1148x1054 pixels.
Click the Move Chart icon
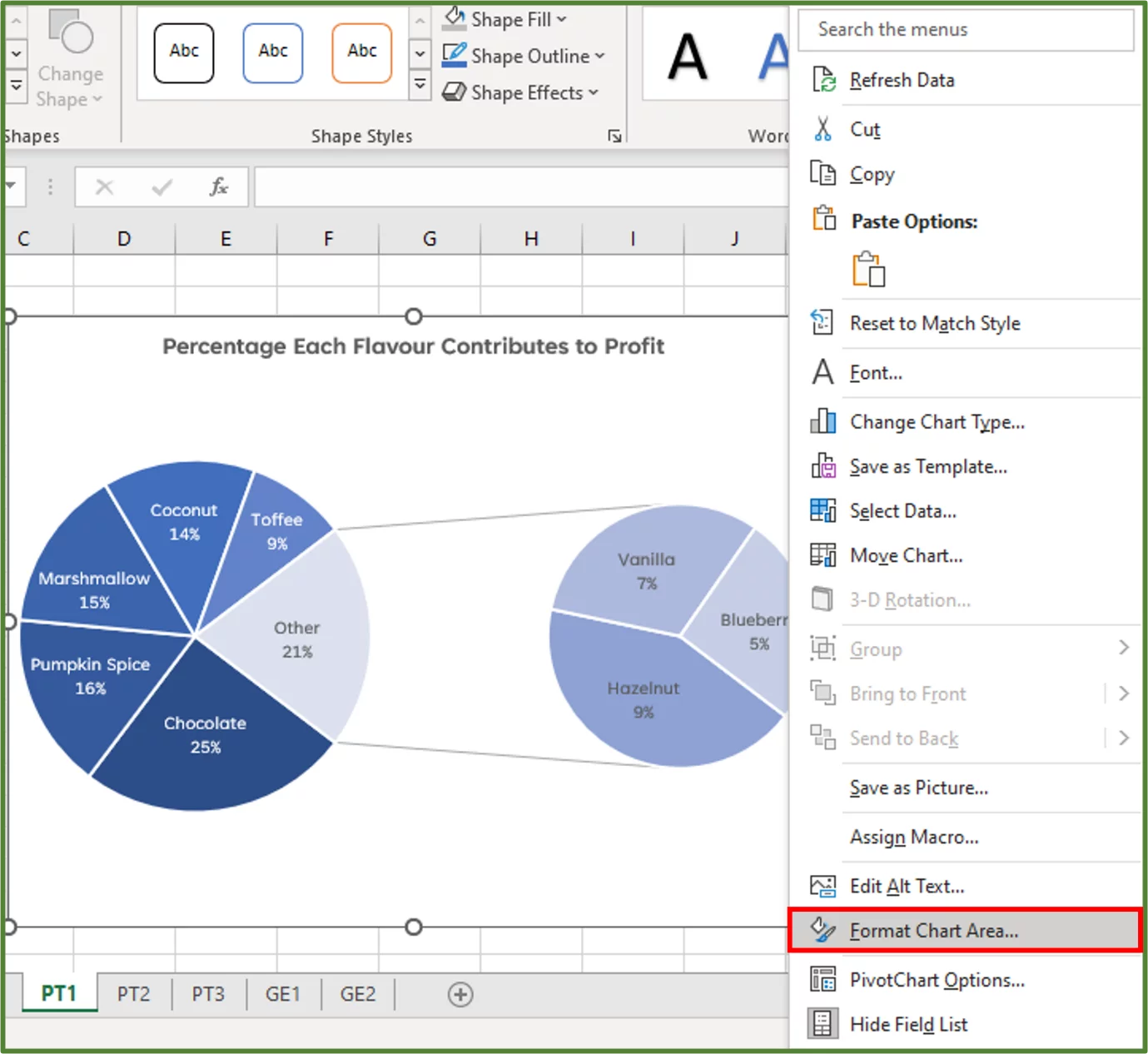click(x=822, y=554)
